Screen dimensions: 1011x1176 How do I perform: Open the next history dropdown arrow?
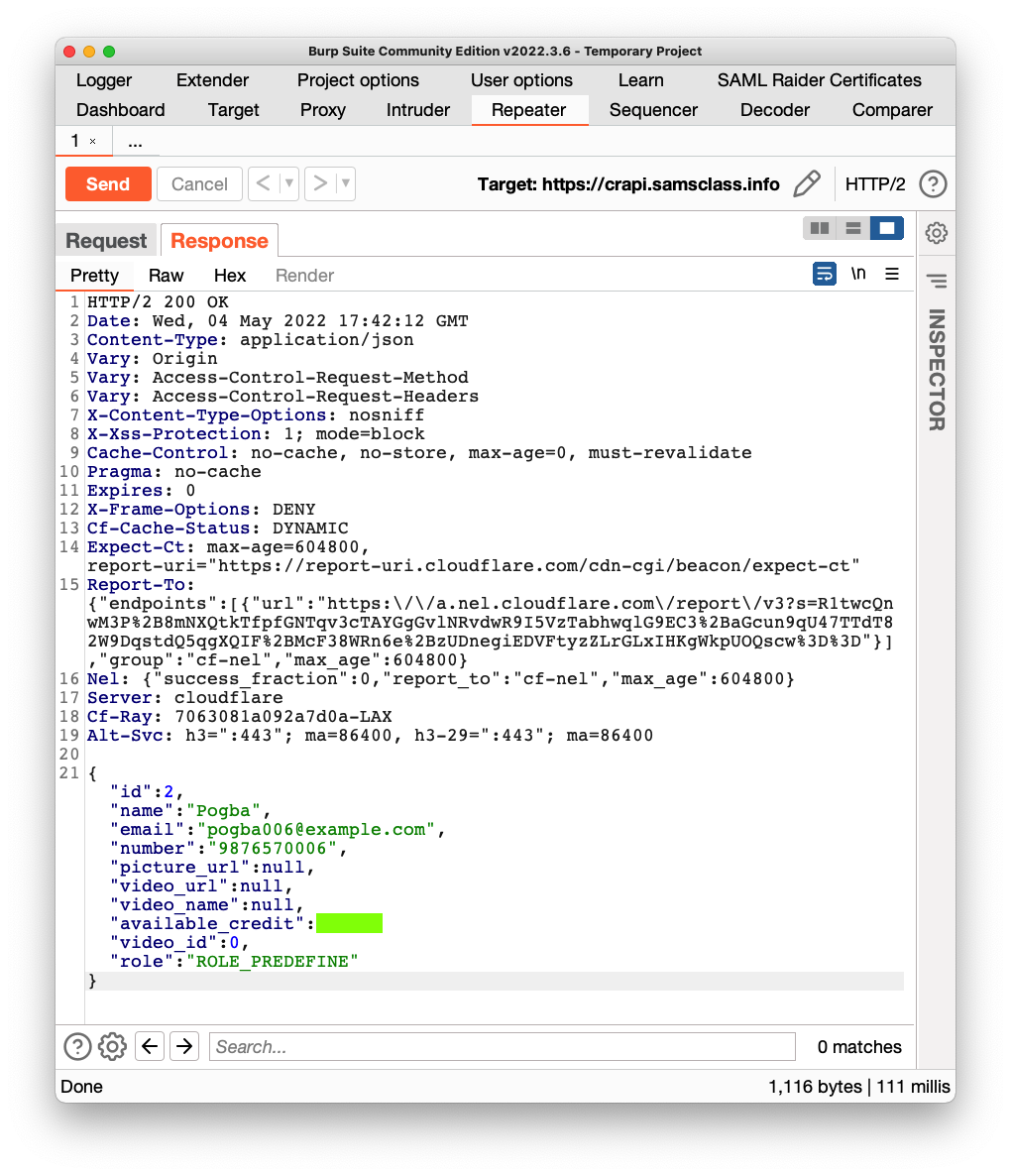coord(346,183)
